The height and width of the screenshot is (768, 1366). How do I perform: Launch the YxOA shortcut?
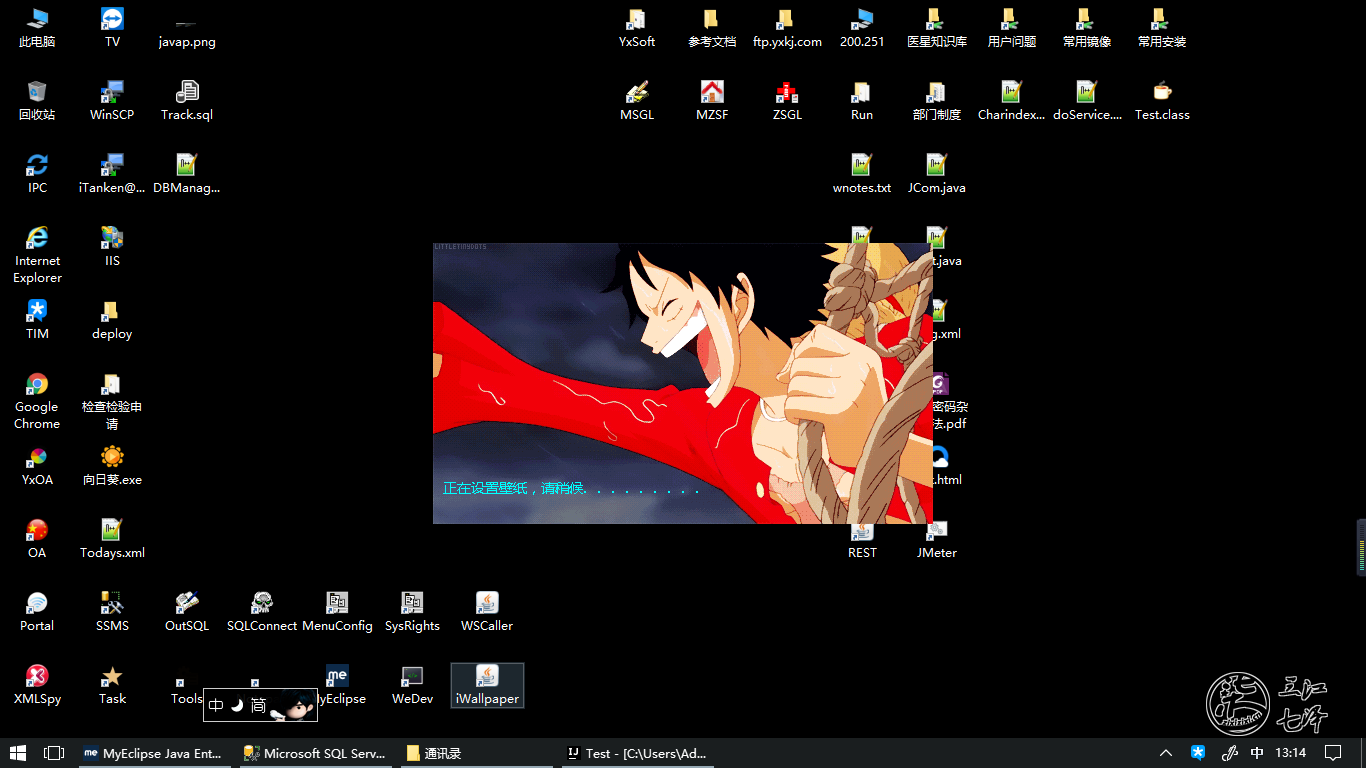point(37,466)
